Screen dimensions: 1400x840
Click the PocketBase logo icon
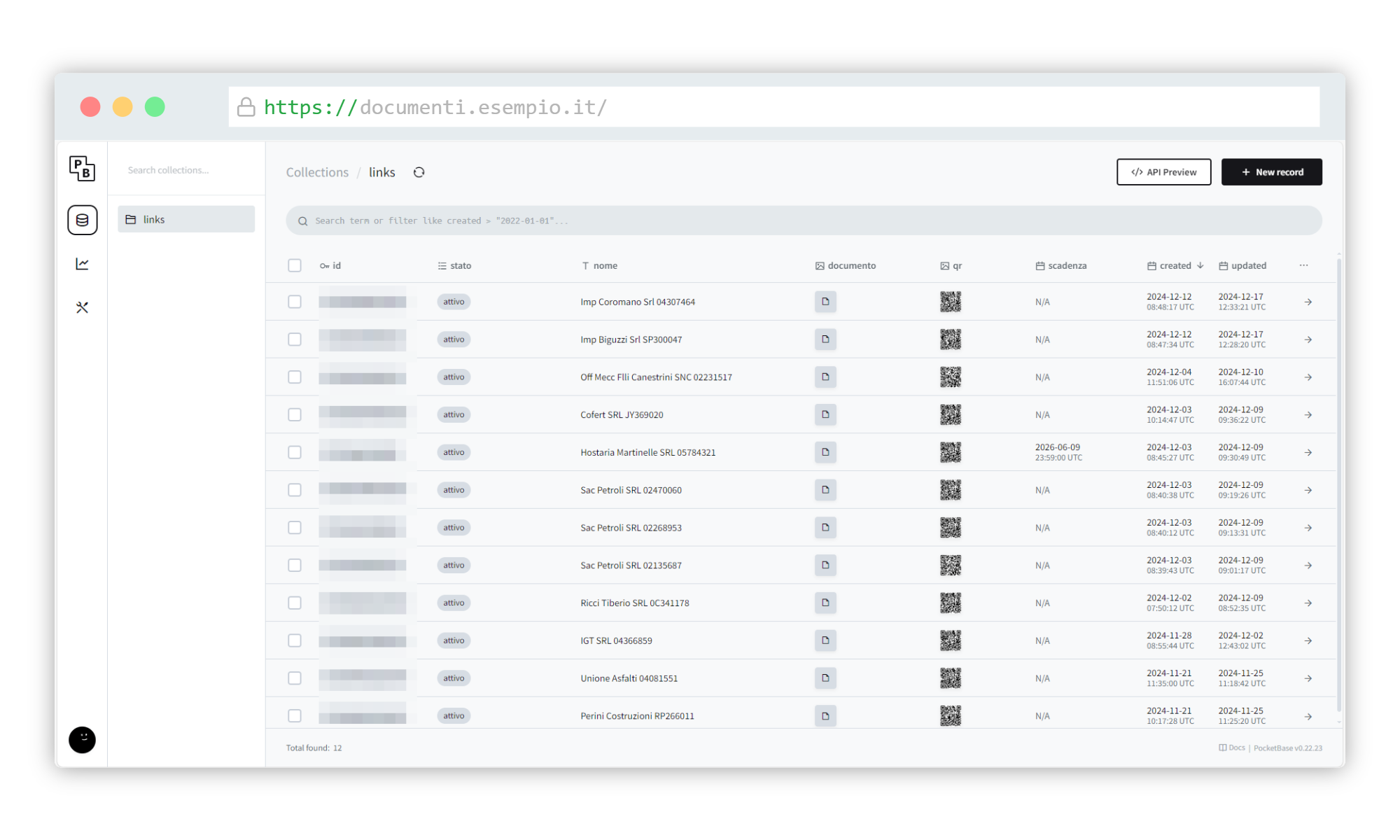[x=82, y=169]
